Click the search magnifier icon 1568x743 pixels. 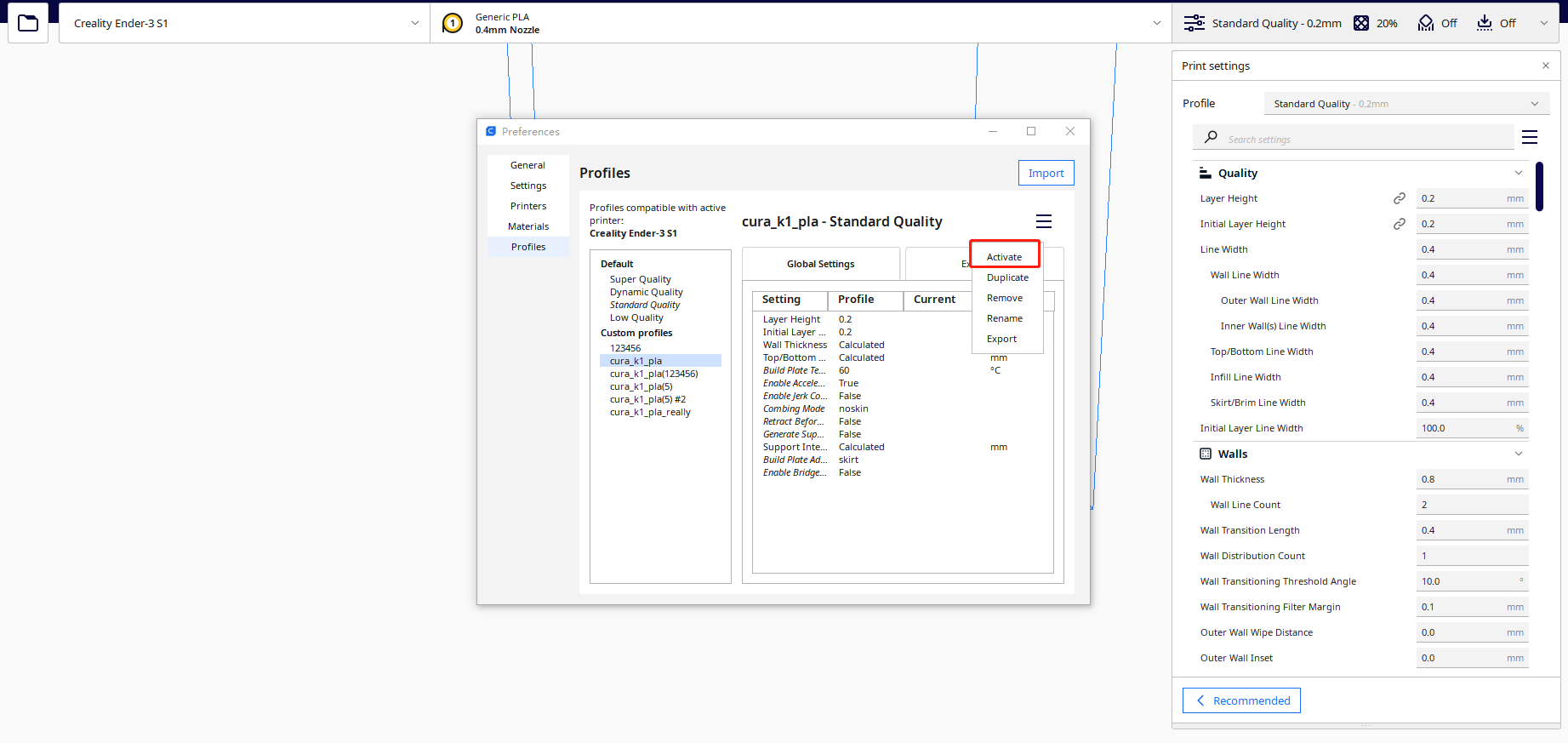[1211, 137]
